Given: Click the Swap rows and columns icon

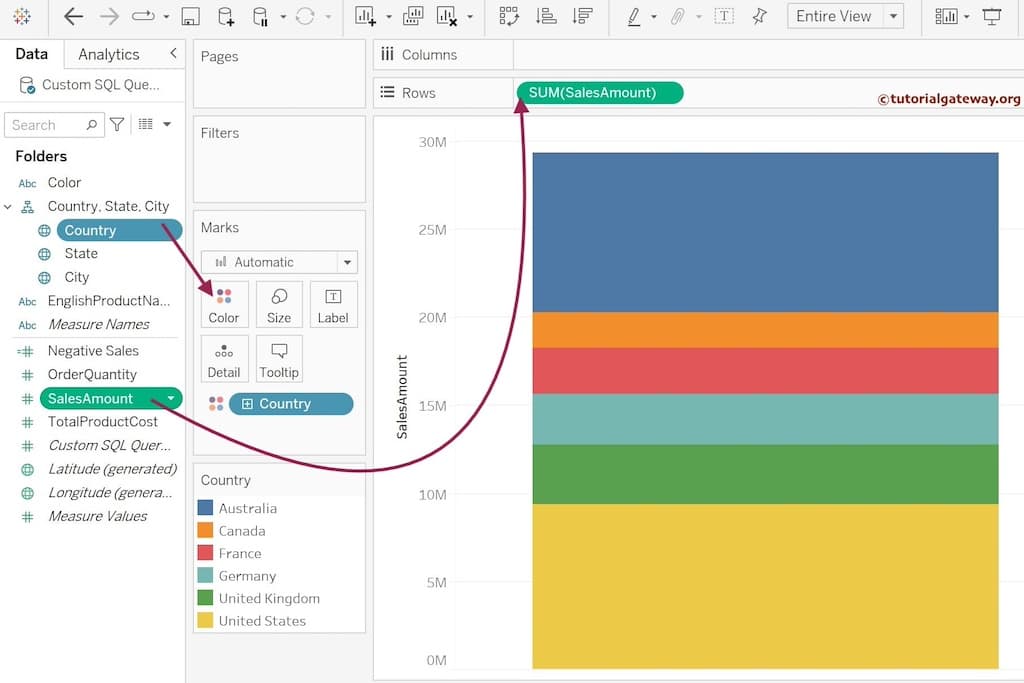Looking at the screenshot, I should tap(509, 16).
